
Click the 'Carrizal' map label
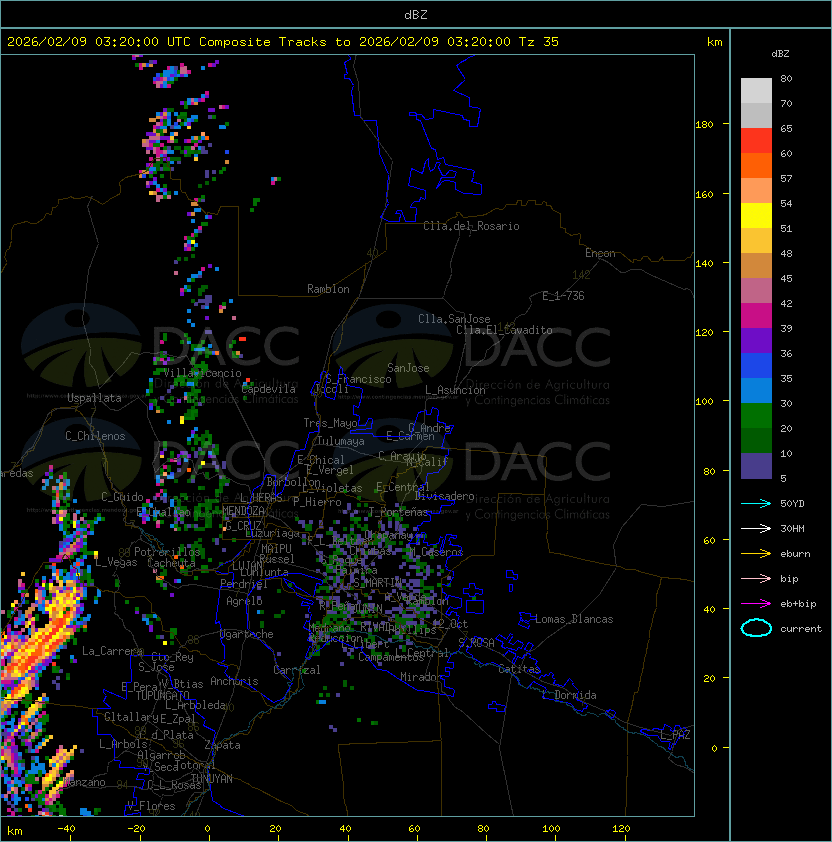[296, 670]
